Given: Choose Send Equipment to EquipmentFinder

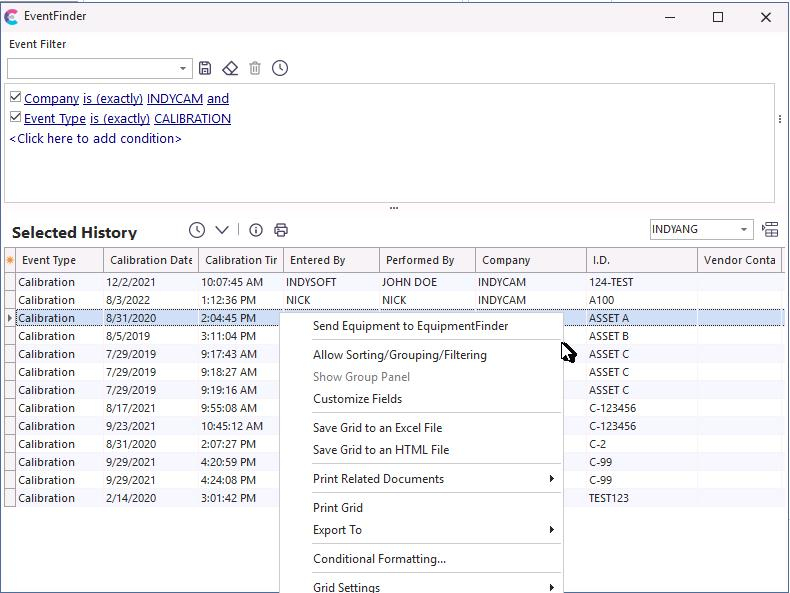Looking at the screenshot, I should pyautogui.click(x=410, y=326).
